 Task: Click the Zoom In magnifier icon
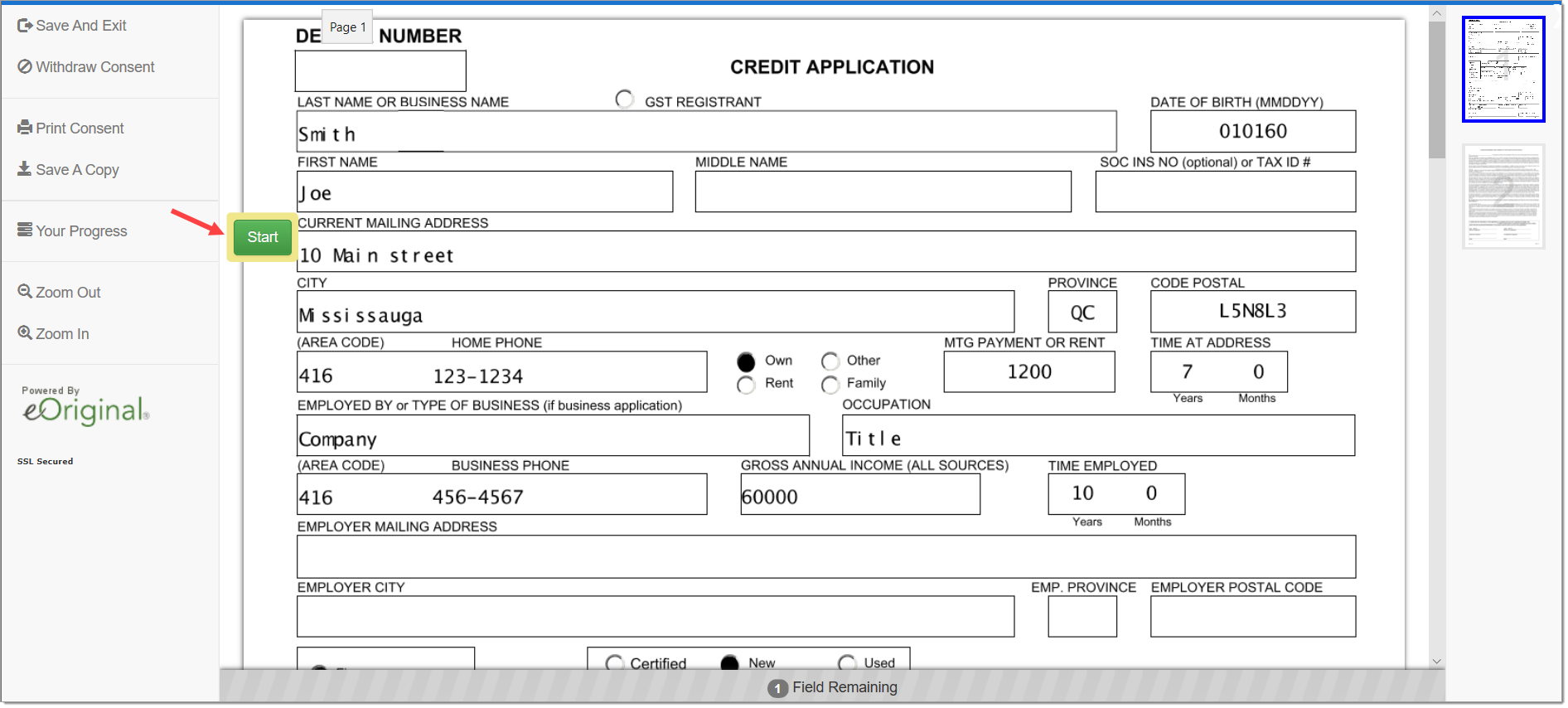click(x=25, y=333)
